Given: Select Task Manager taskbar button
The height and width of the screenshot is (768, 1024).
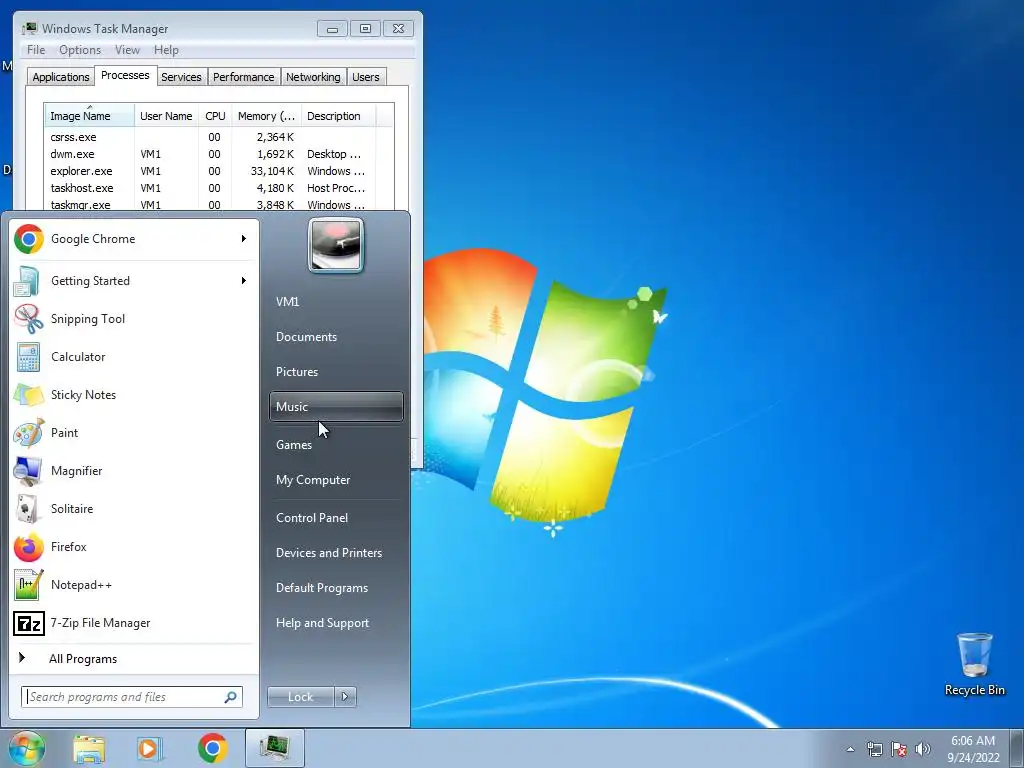Looking at the screenshot, I should click(275, 748).
